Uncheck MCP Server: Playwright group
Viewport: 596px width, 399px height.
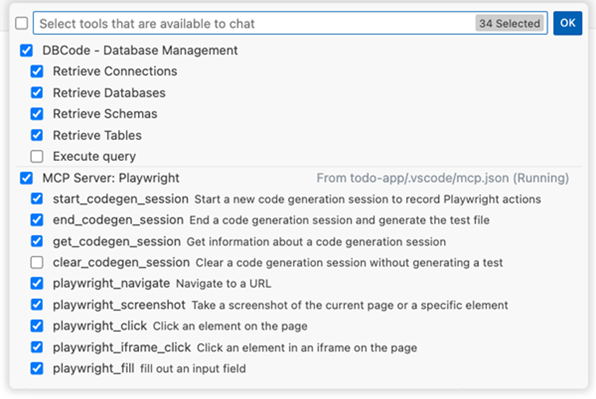click(x=26, y=178)
